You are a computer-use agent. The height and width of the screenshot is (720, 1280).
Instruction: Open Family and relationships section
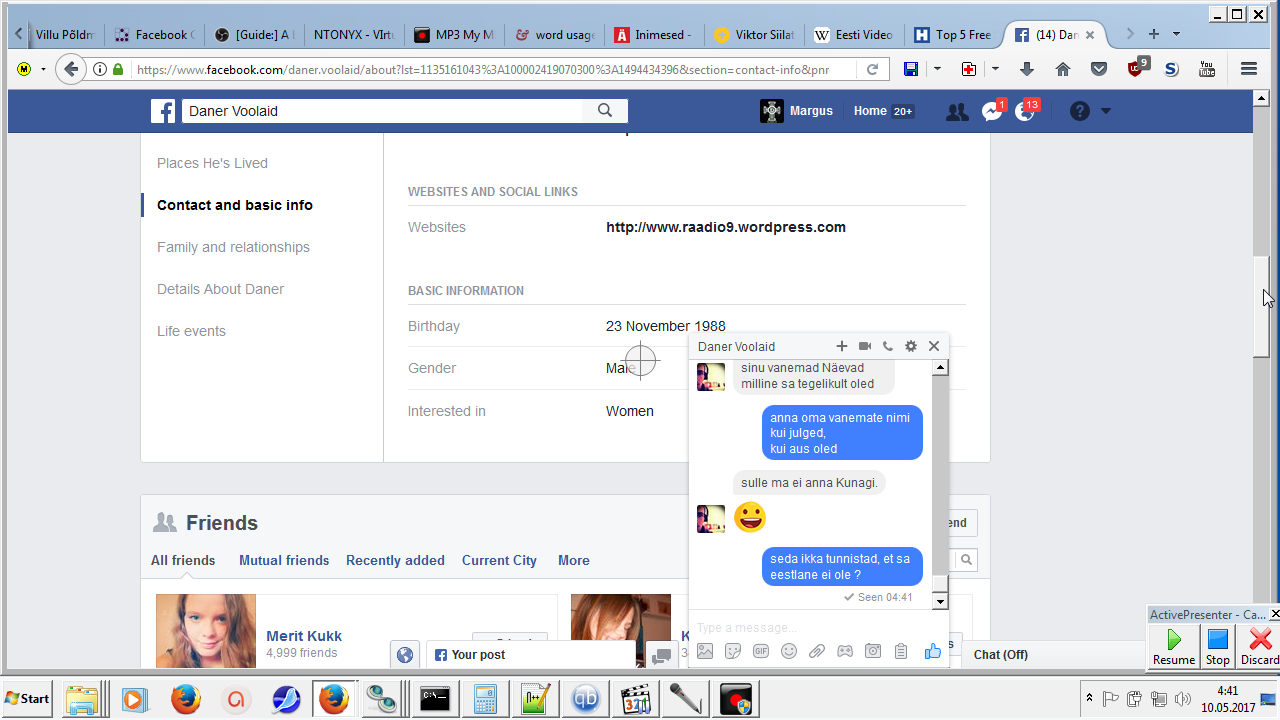(x=233, y=247)
